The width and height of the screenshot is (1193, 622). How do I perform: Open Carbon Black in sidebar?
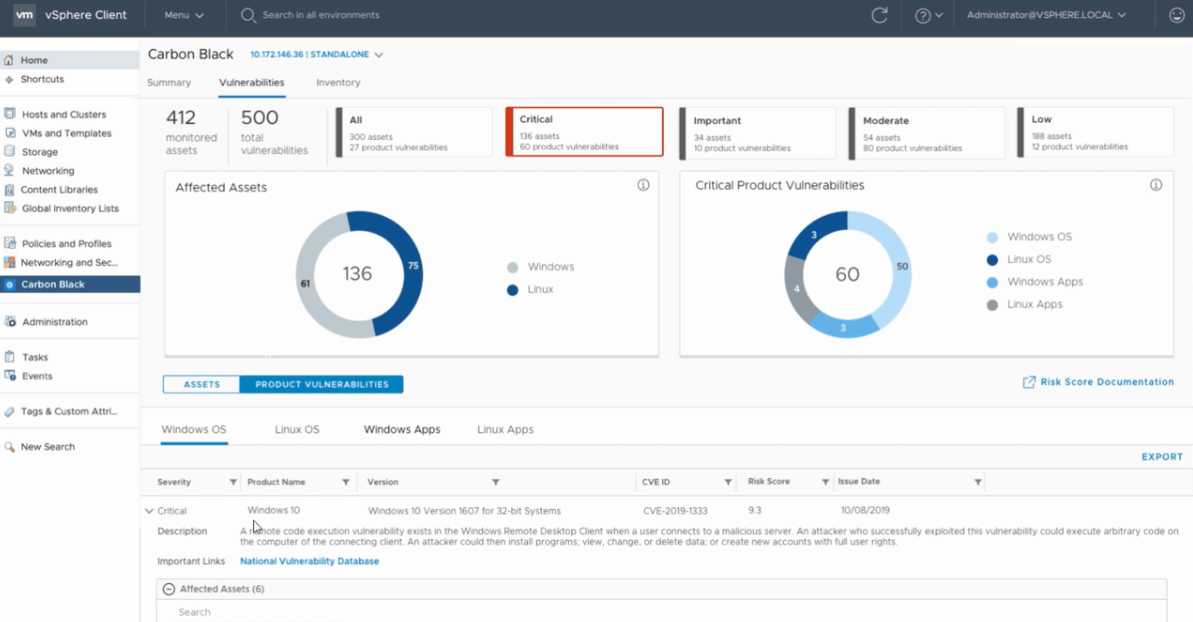click(70, 284)
